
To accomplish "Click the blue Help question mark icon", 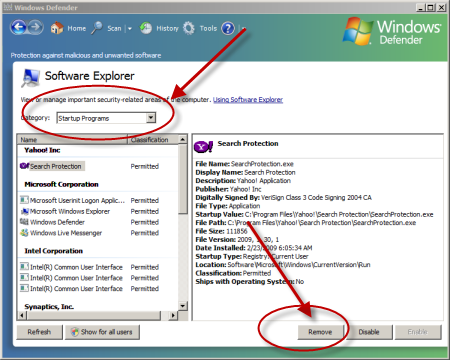I will pyautogui.click(x=228, y=28).
